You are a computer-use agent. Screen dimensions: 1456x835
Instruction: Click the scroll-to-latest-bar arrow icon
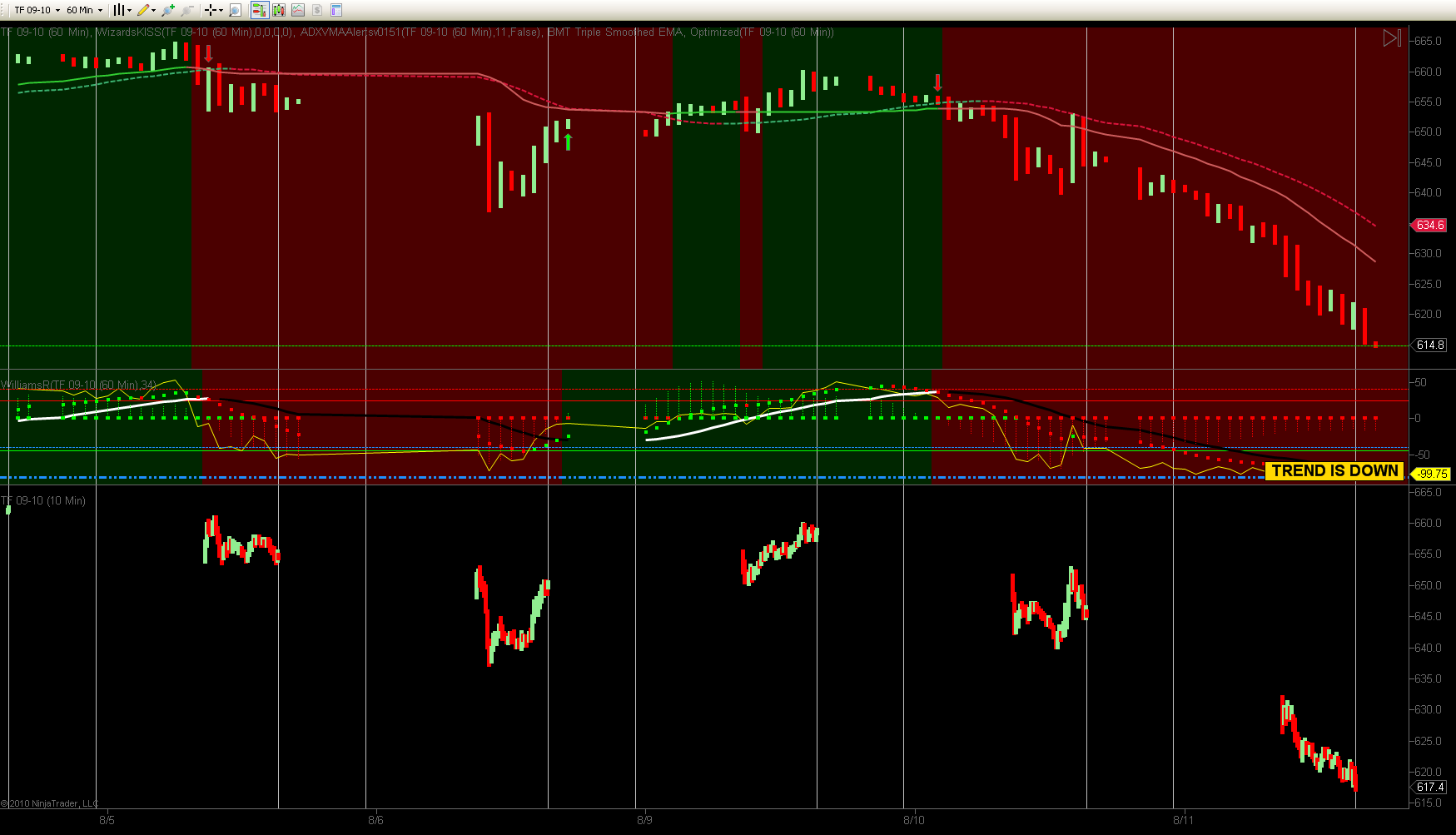pyautogui.click(x=1392, y=38)
